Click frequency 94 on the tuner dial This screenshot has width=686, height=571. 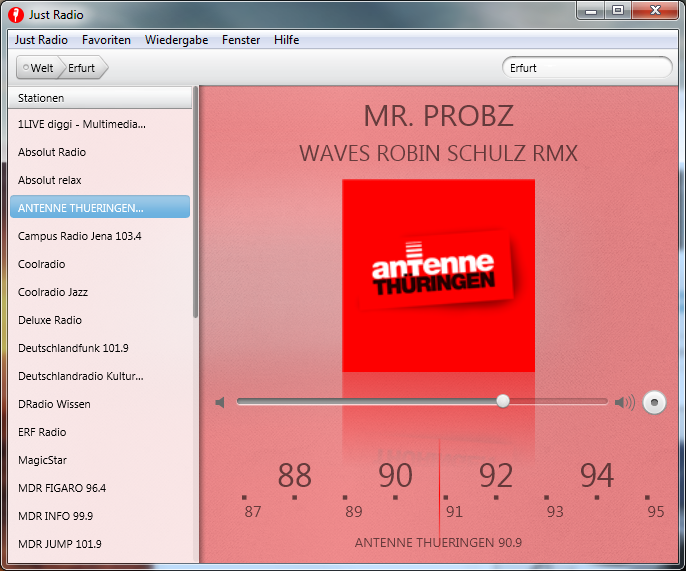597,476
